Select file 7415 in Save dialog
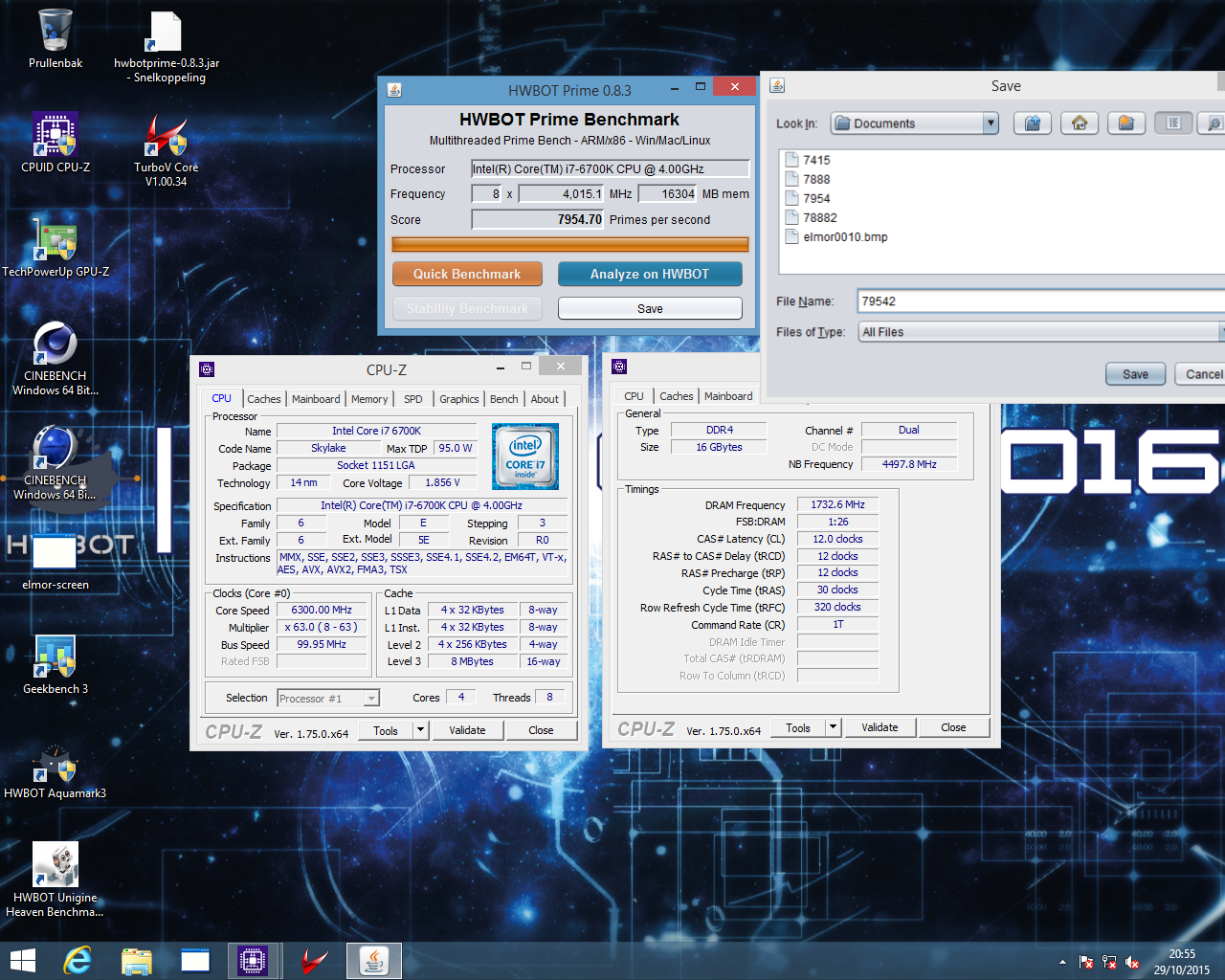1225x980 pixels. coord(808,160)
